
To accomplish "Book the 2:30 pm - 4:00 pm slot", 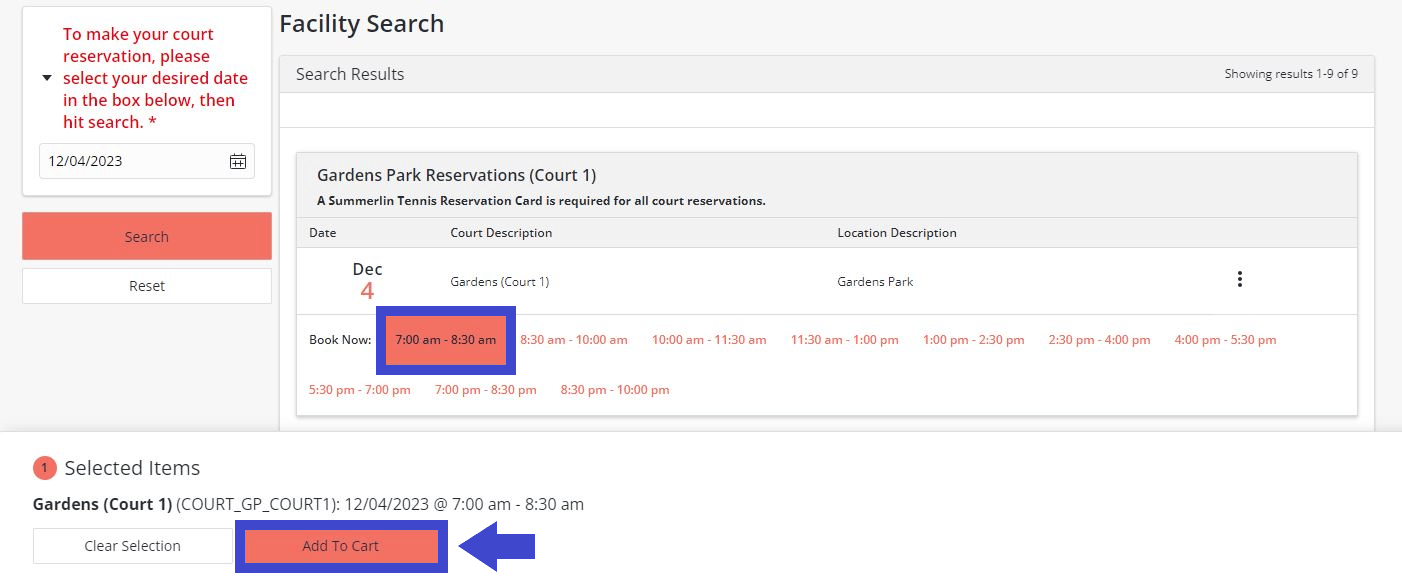I will [x=1099, y=340].
